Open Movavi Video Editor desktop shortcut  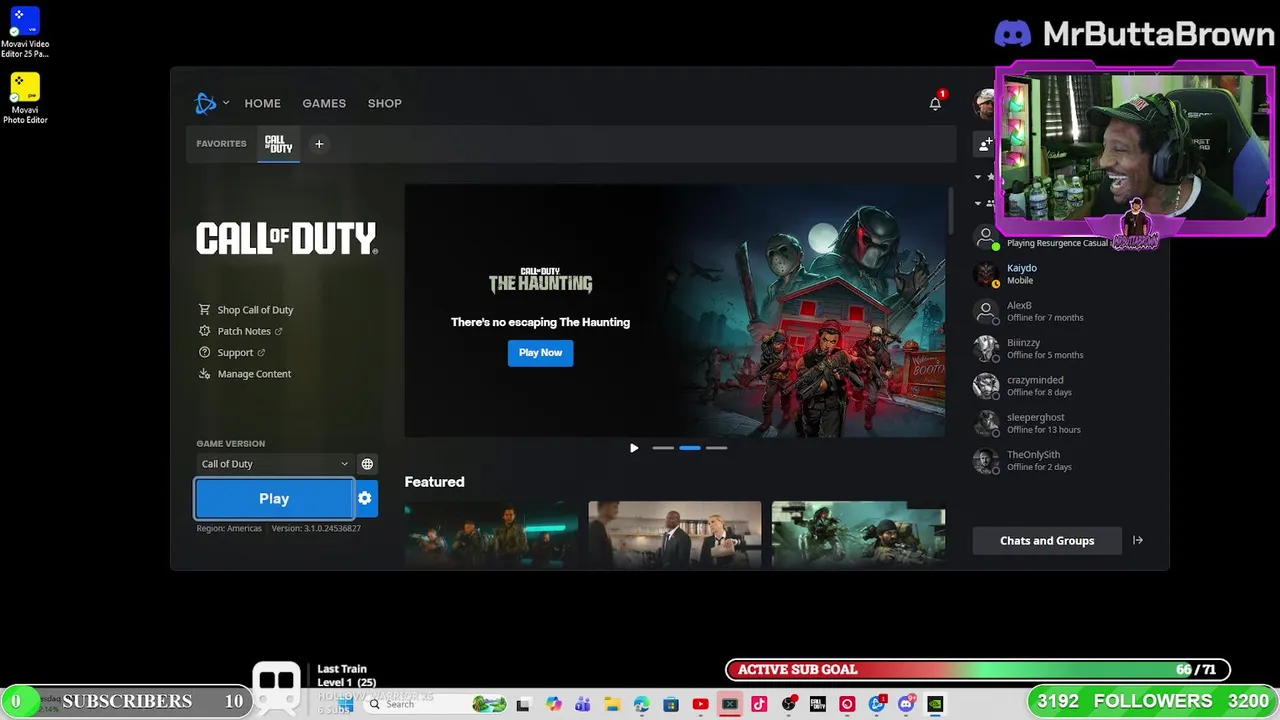pos(25,33)
